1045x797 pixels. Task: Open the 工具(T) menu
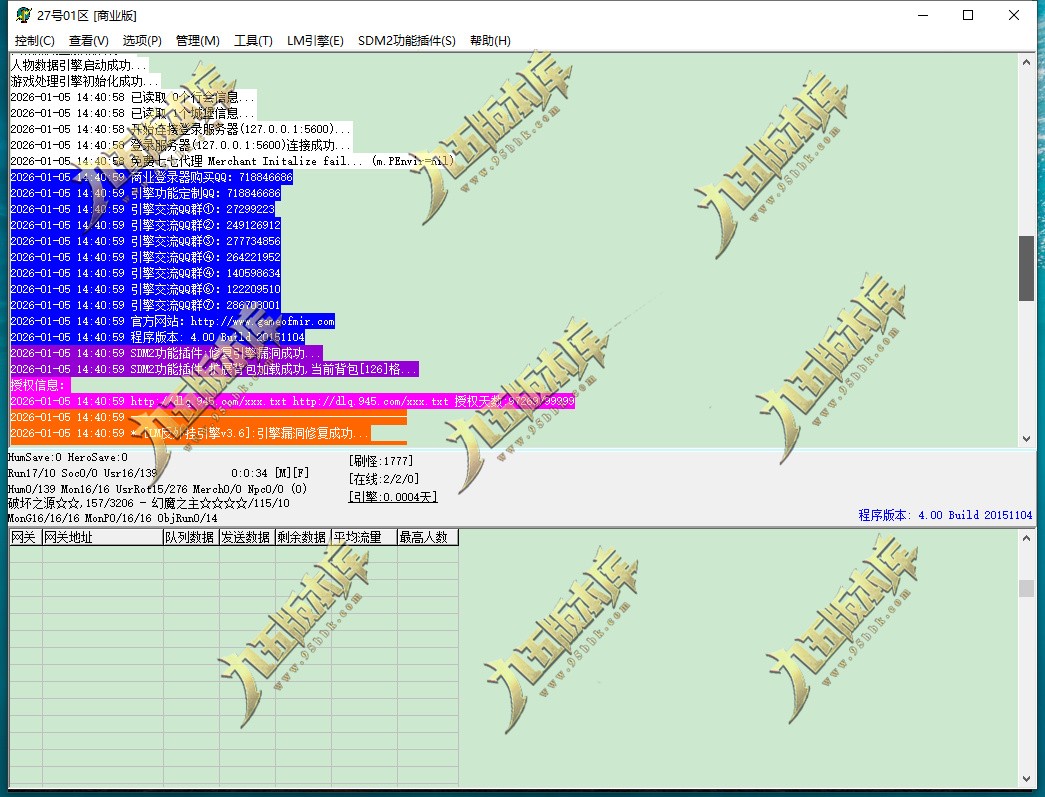(253, 41)
